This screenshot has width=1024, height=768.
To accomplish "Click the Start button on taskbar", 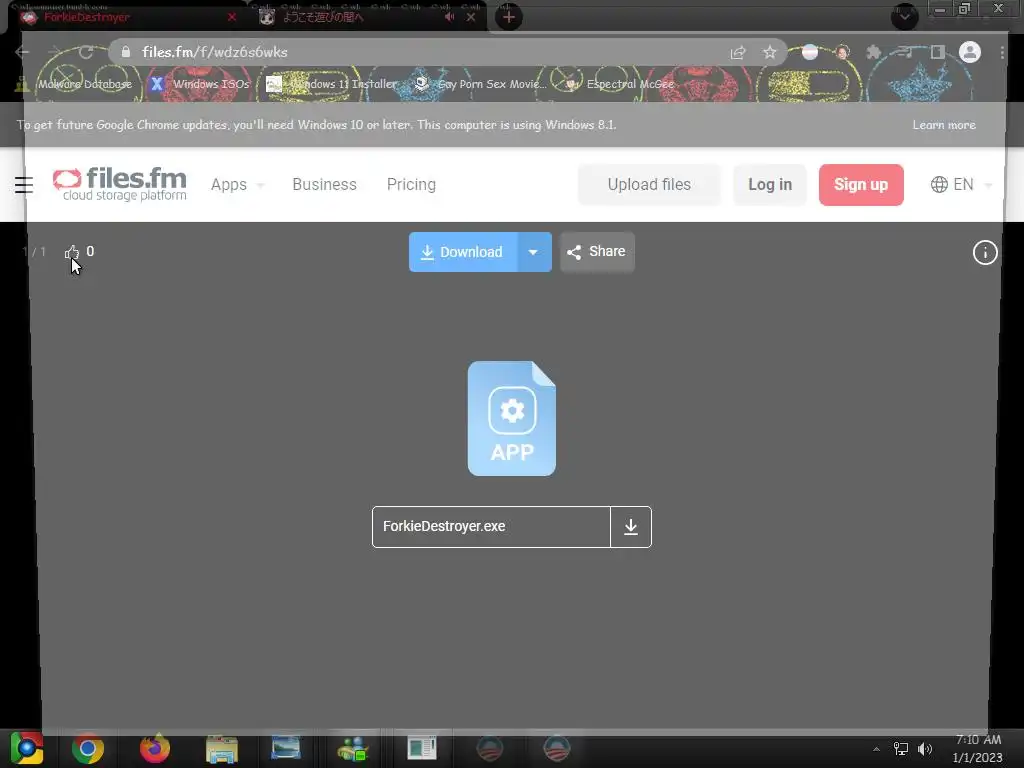I will click(27, 749).
